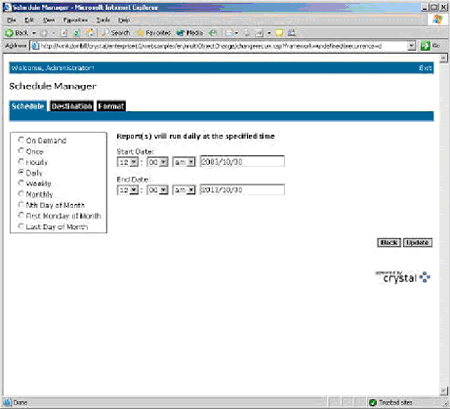Open the Search pane from toolbar
Viewport: 450px width, 409px height.
pyautogui.click(x=116, y=33)
